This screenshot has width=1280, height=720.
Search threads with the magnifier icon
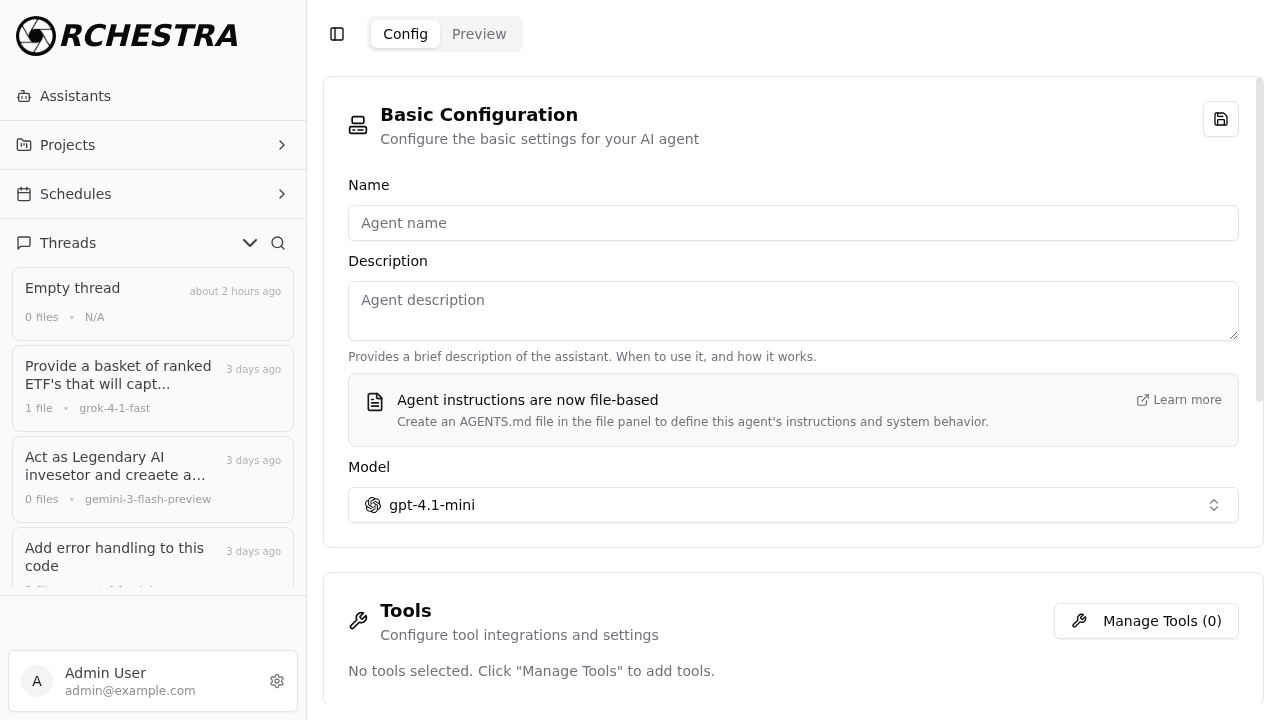tap(278, 243)
